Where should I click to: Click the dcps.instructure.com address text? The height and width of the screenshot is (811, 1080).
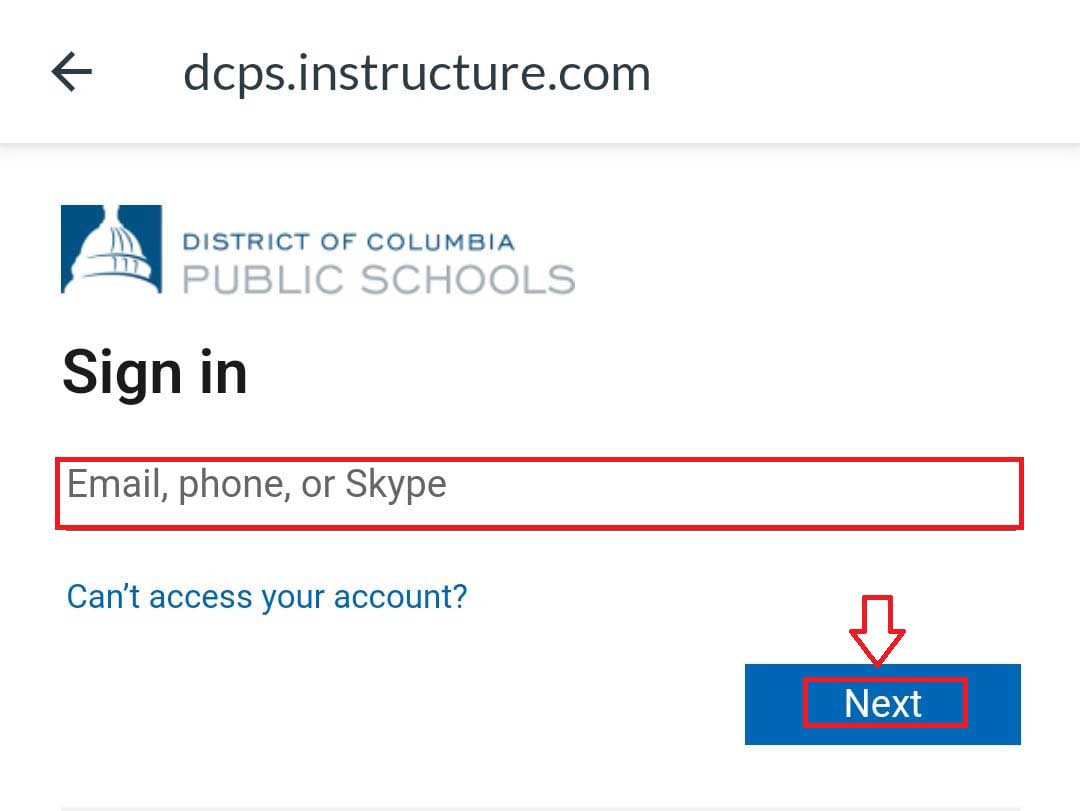click(x=416, y=73)
